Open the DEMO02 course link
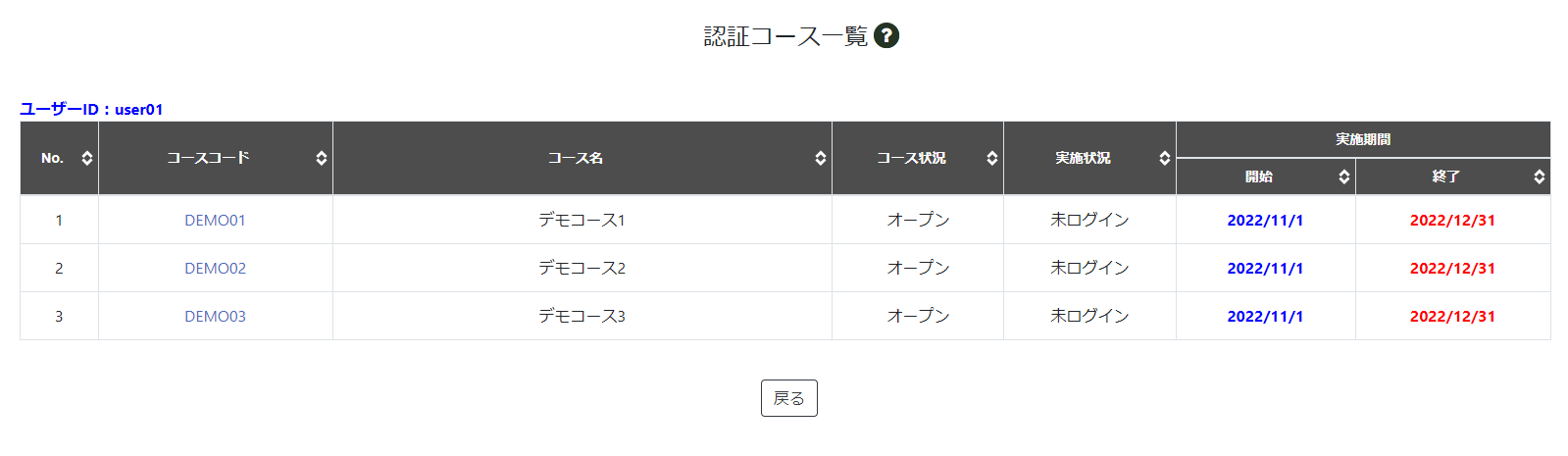1568x456 pixels. click(216, 268)
